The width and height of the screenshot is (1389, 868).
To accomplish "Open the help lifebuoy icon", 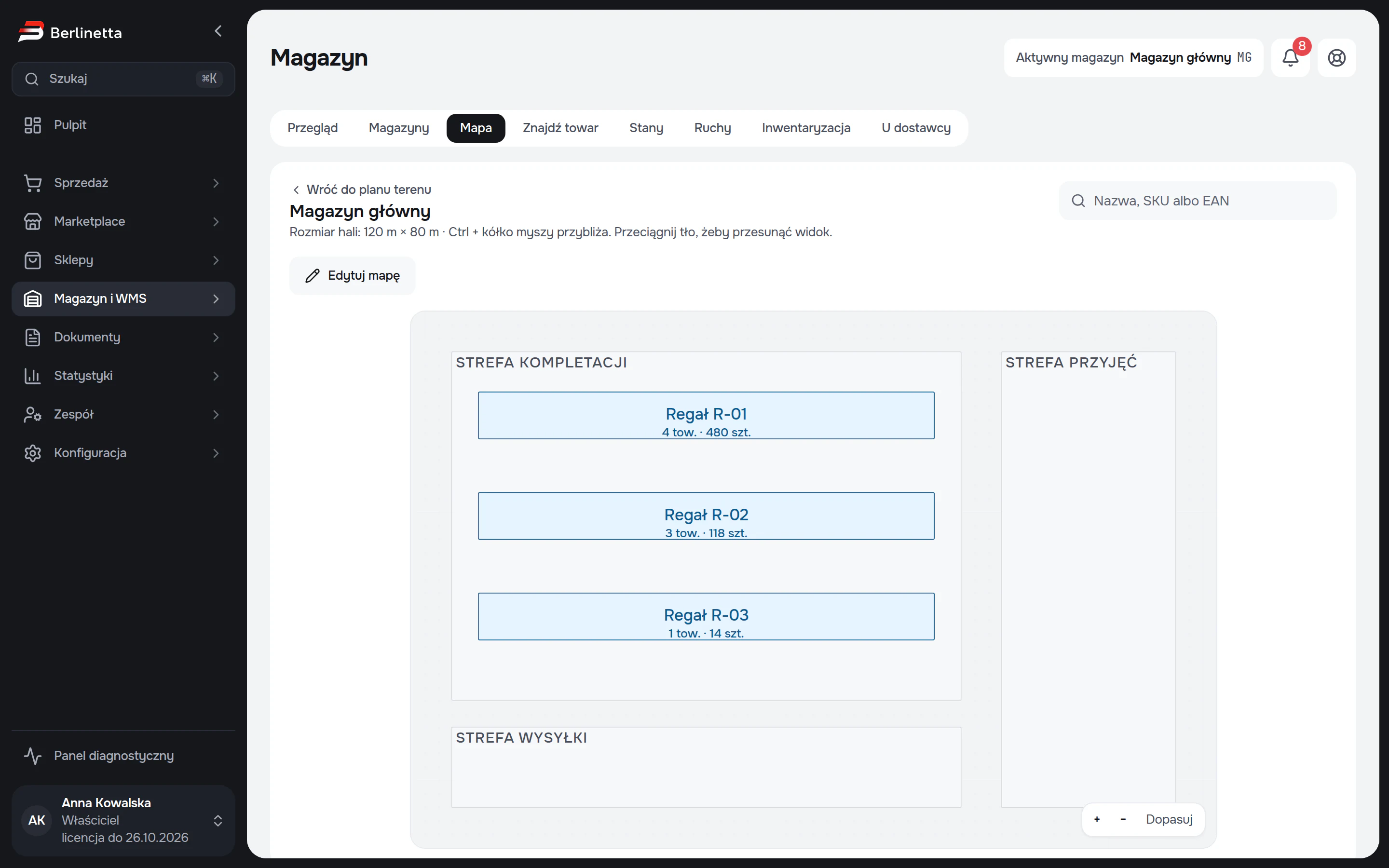I will pyautogui.click(x=1337, y=58).
